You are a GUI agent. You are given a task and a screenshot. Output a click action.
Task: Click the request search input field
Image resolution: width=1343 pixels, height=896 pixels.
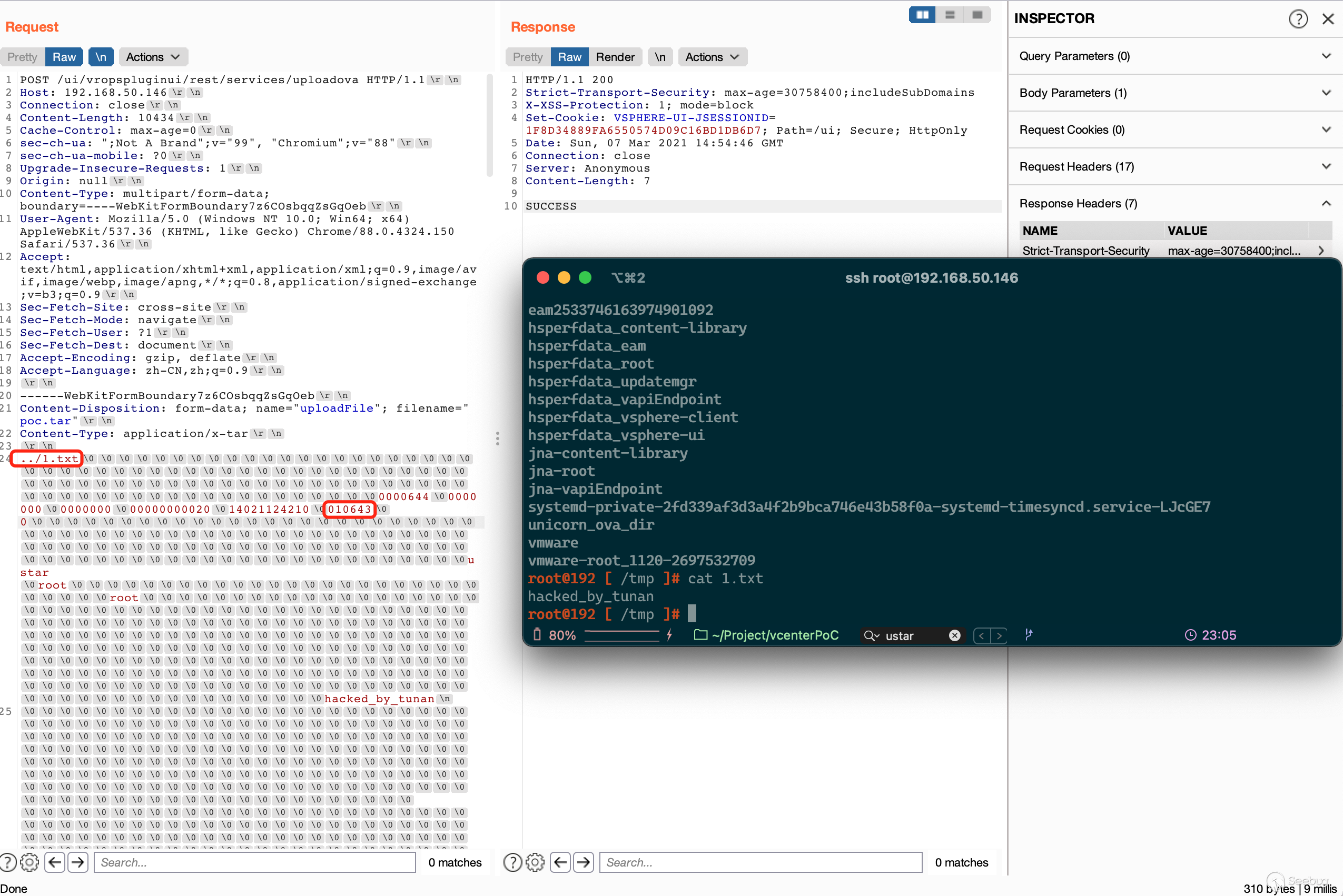[x=254, y=862]
